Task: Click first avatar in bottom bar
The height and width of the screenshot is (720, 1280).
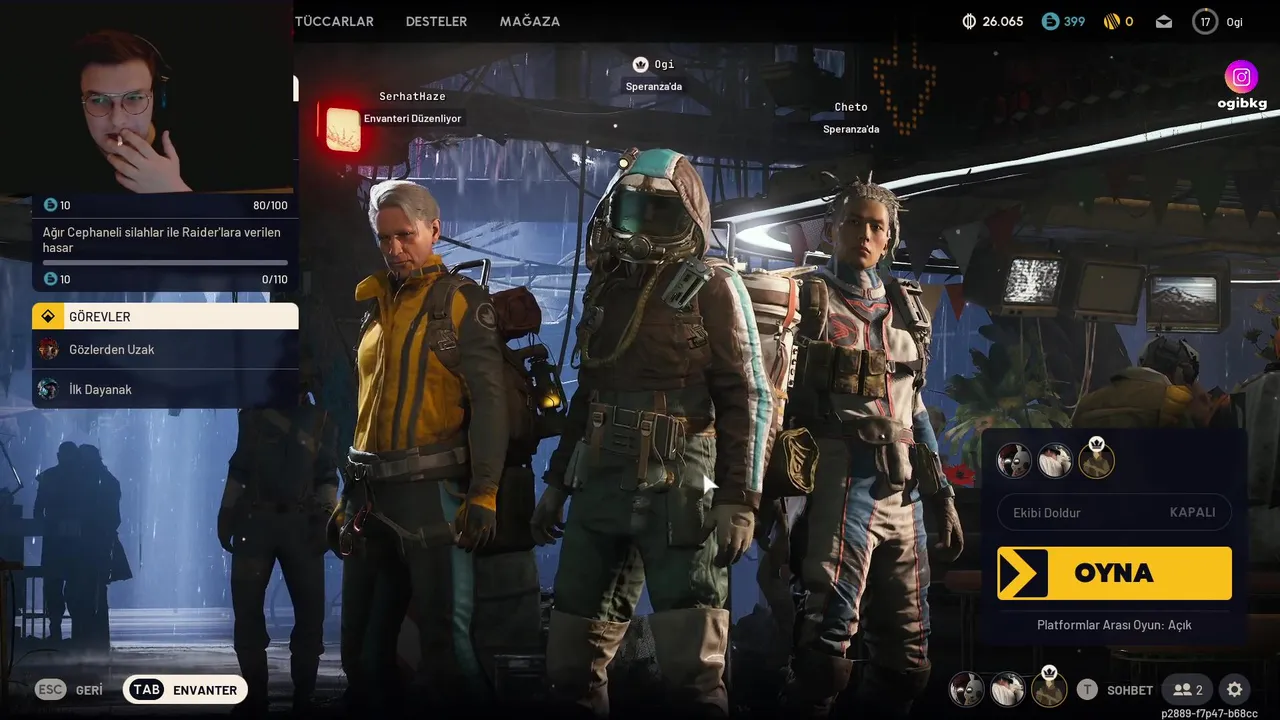Action: [966, 689]
